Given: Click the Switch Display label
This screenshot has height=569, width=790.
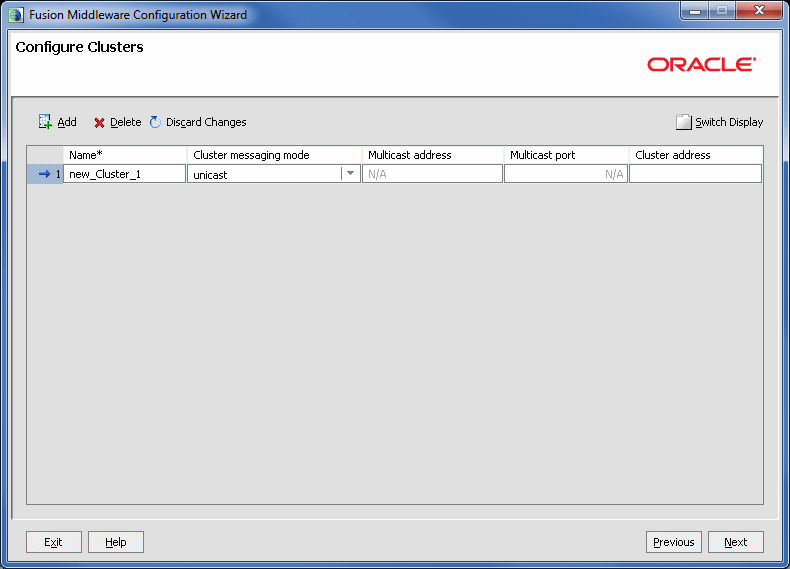Looking at the screenshot, I should [x=729, y=122].
